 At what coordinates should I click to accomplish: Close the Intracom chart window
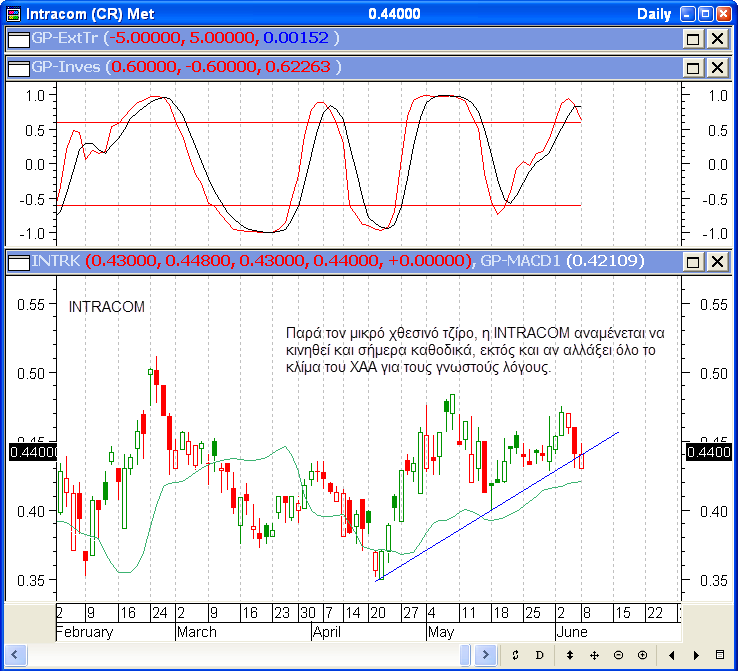pos(723,14)
